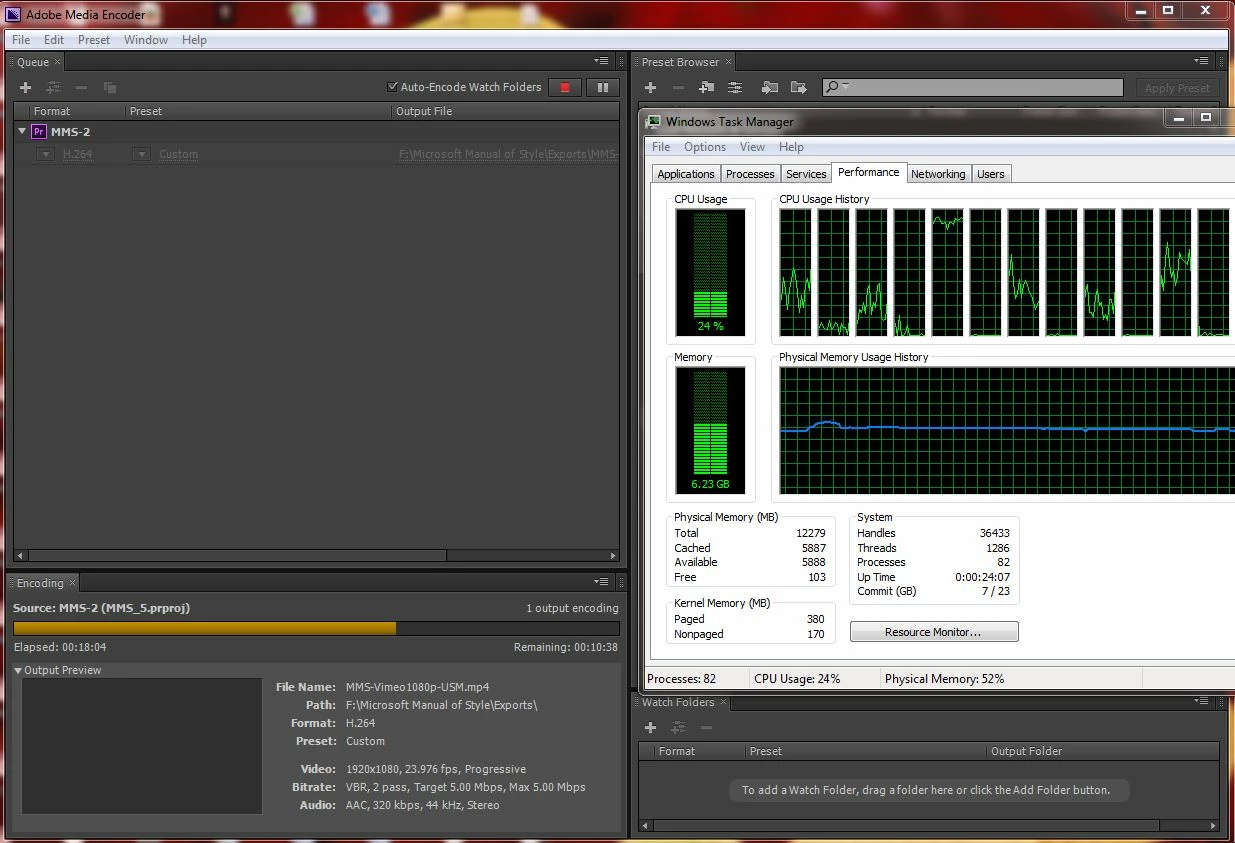Viewport: 1235px width, 843px height.
Task: Switch to Networking tab in Task Manager
Action: click(938, 174)
